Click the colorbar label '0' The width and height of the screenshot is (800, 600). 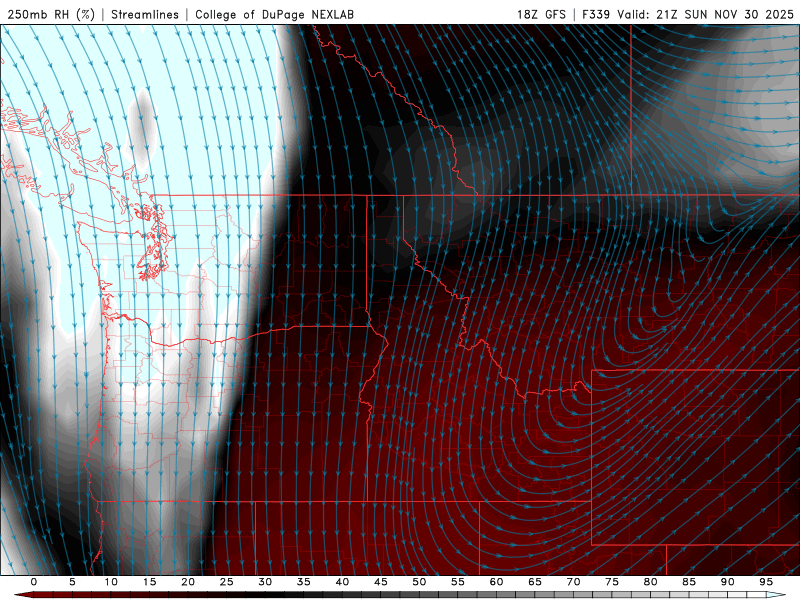click(x=34, y=582)
